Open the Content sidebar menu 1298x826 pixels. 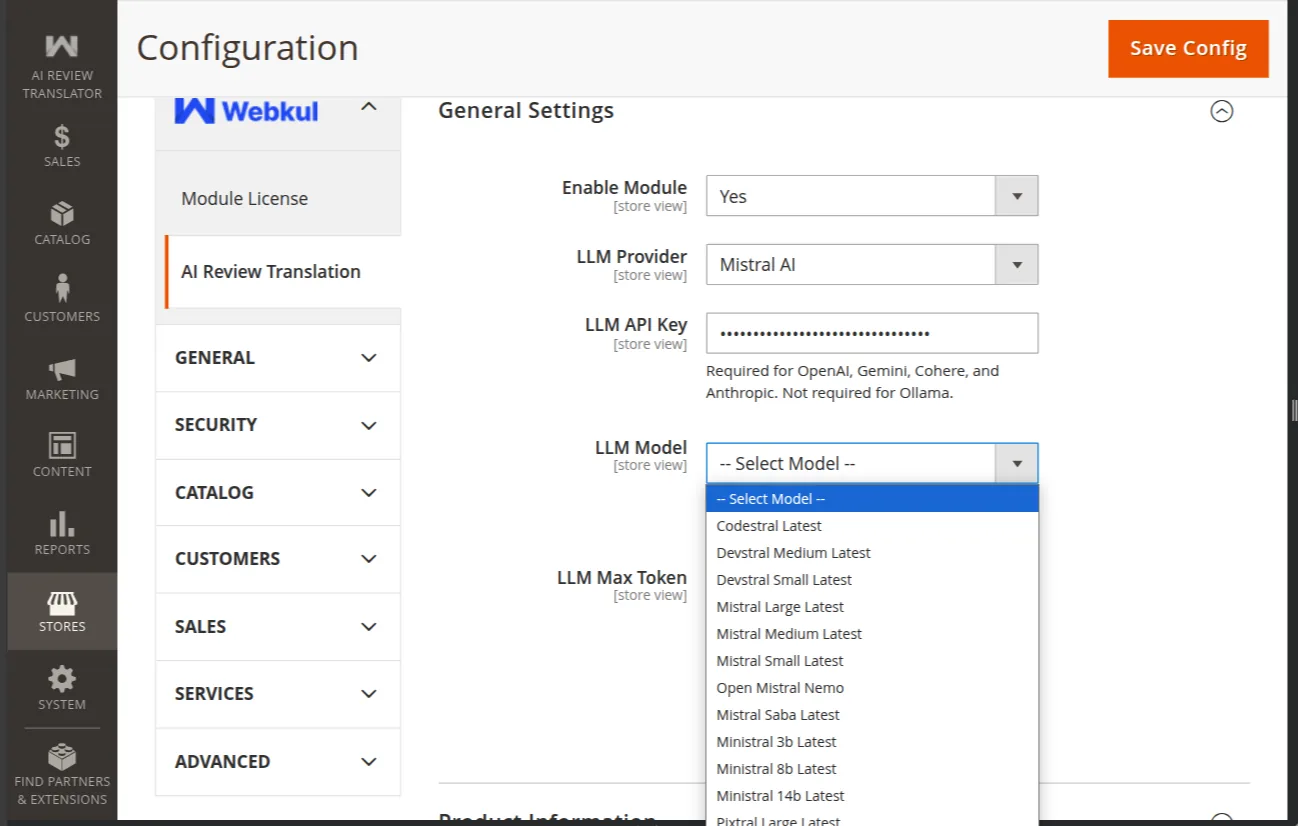[62, 455]
